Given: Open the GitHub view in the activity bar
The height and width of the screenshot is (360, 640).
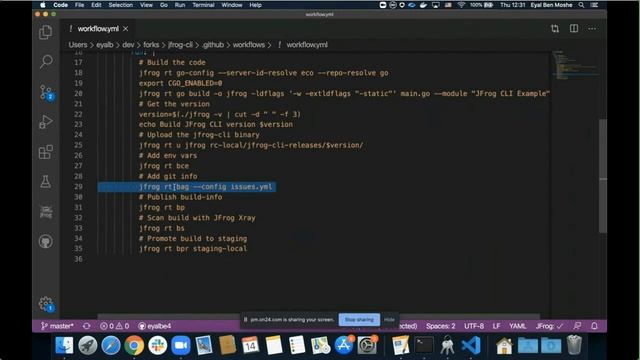Looking at the screenshot, I should [x=46, y=242].
